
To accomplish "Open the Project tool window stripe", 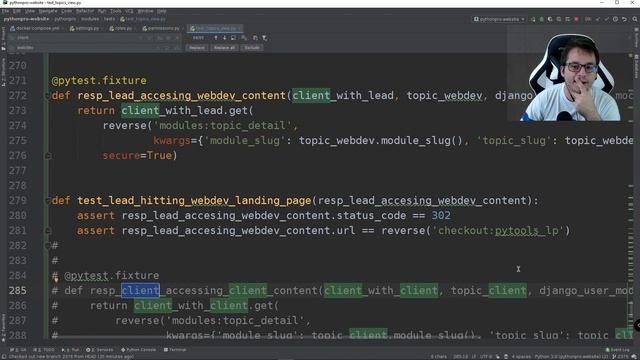I will pyautogui.click(x=3, y=39).
